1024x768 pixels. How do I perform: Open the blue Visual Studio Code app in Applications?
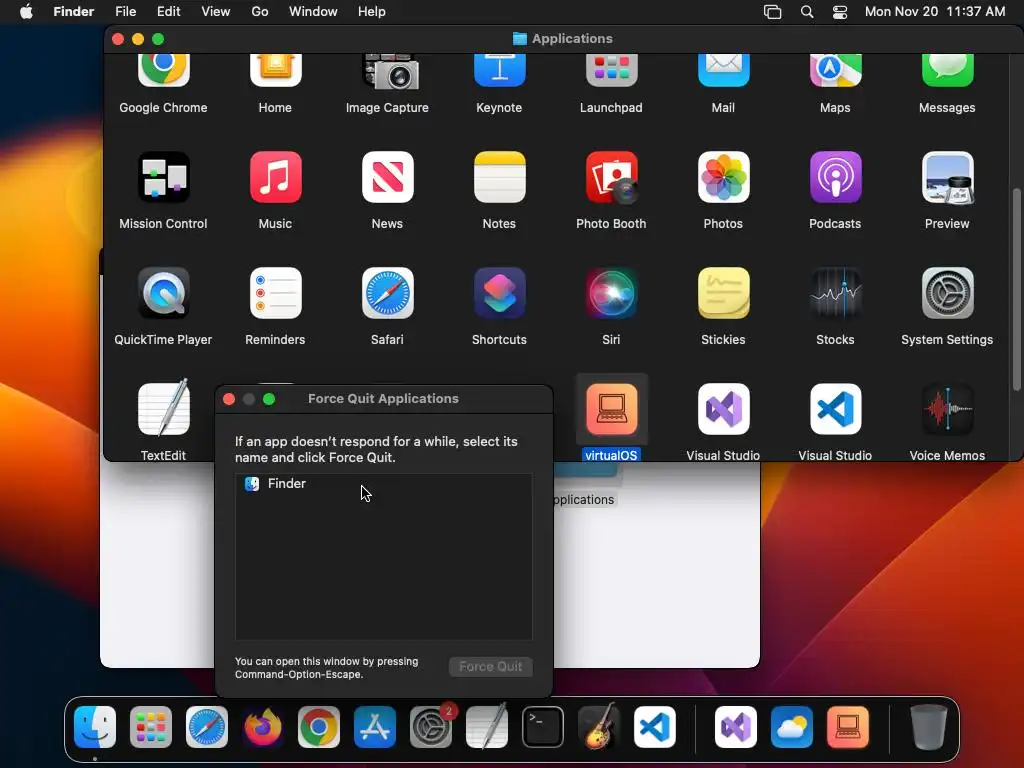(x=836, y=409)
